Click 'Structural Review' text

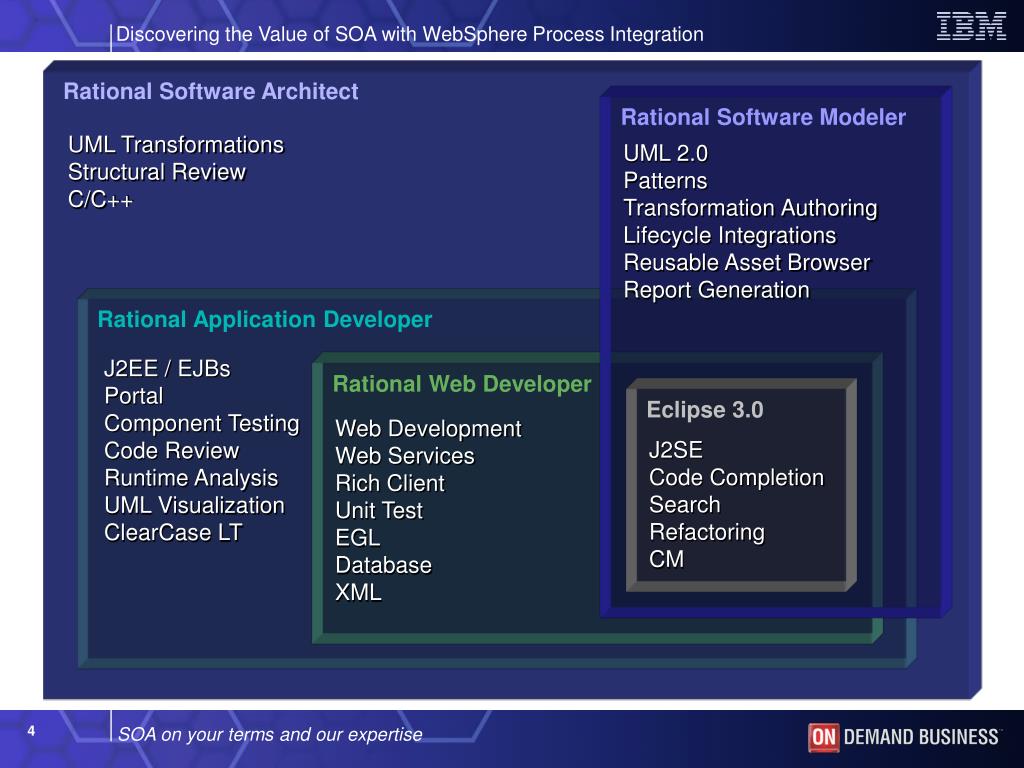click(157, 172)
